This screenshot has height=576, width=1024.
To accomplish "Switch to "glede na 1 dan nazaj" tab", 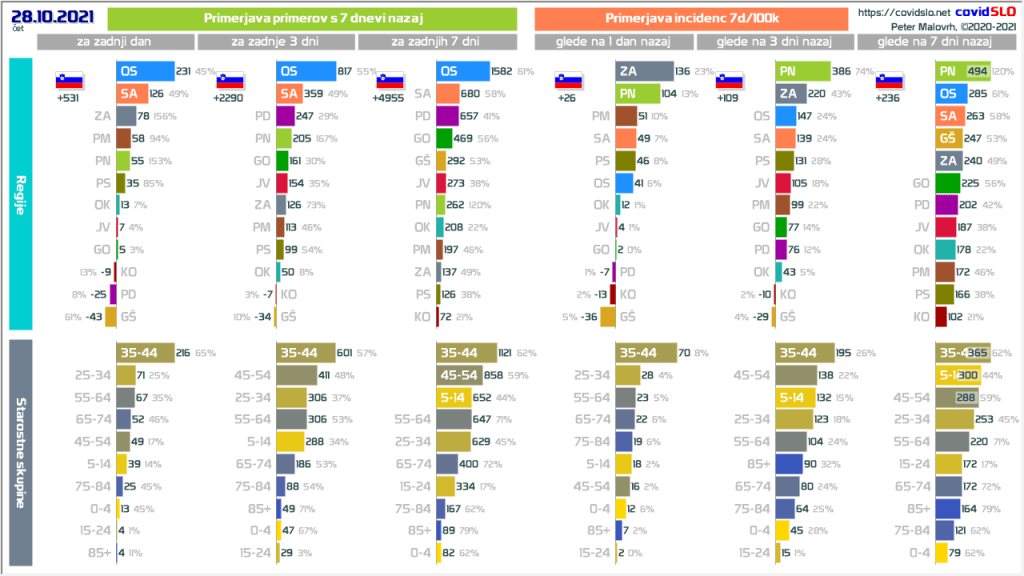I will (x=613, y=42).
